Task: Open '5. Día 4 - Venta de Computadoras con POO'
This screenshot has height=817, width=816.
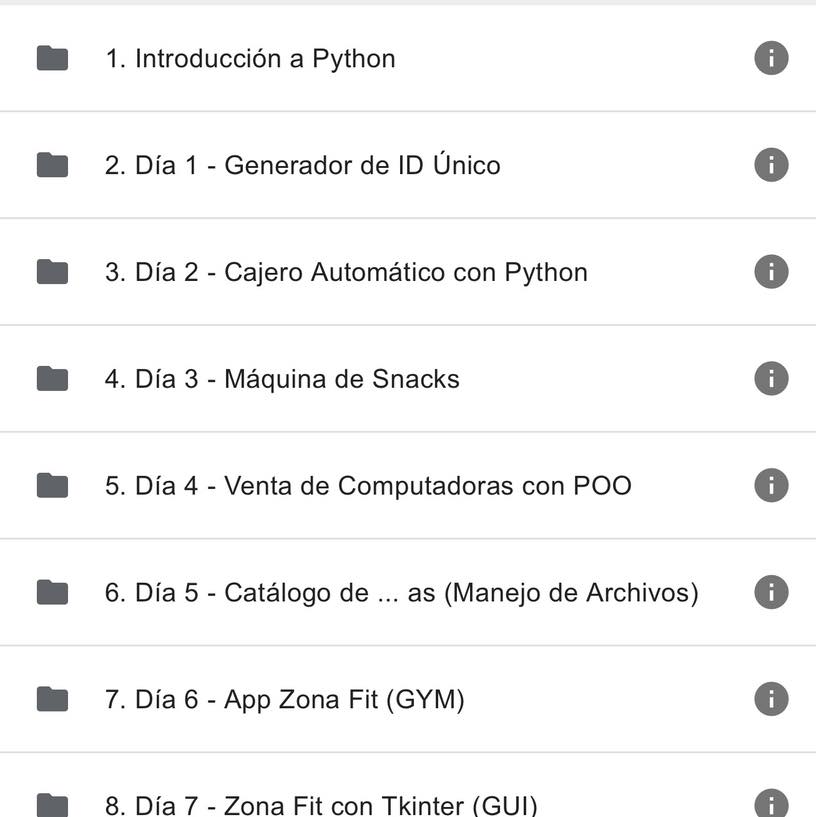Action: coord(408,486)
